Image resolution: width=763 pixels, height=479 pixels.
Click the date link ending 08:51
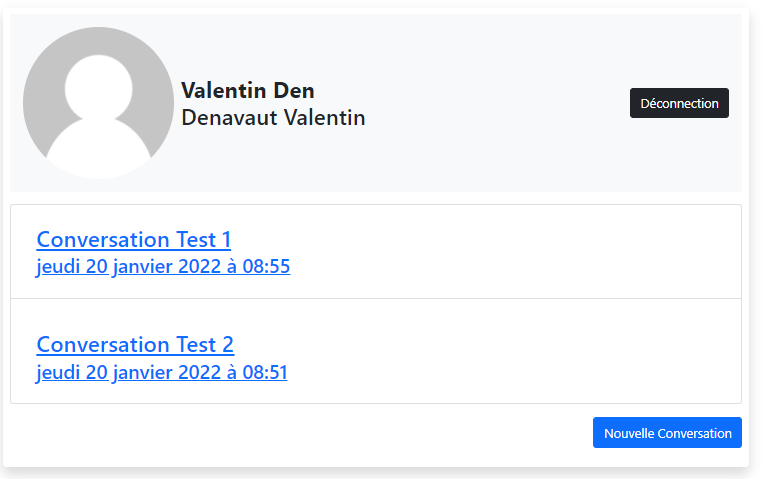click(162, 372)
